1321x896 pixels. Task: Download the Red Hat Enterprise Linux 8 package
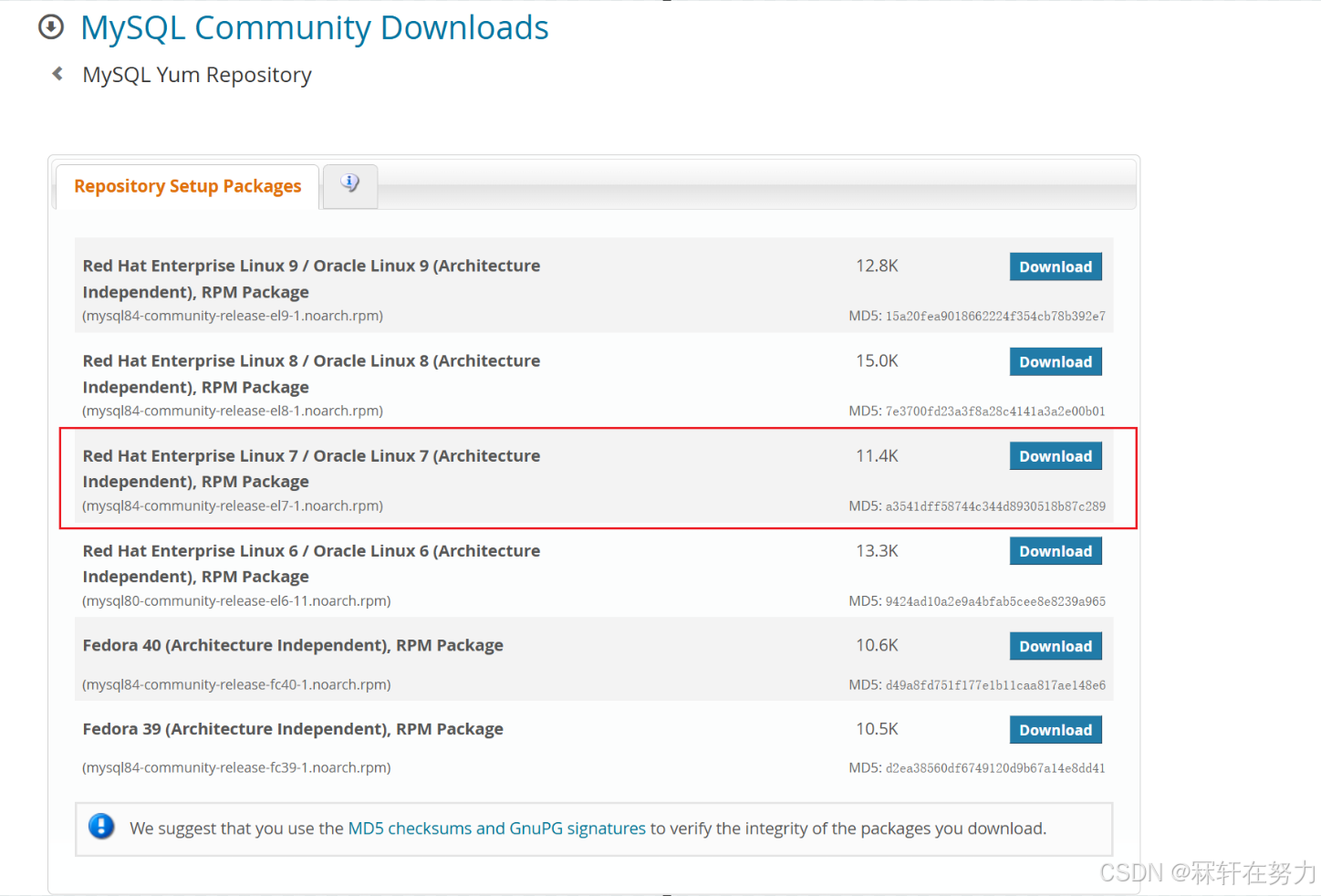tap(1055, 361)
